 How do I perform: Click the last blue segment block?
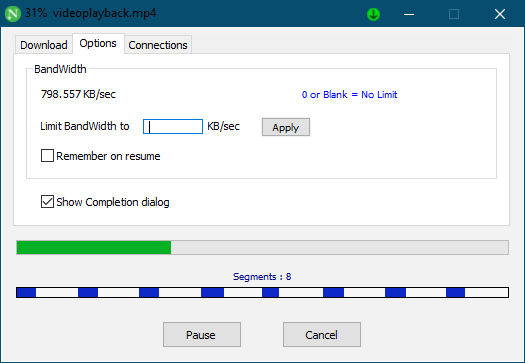pos(455,293)
